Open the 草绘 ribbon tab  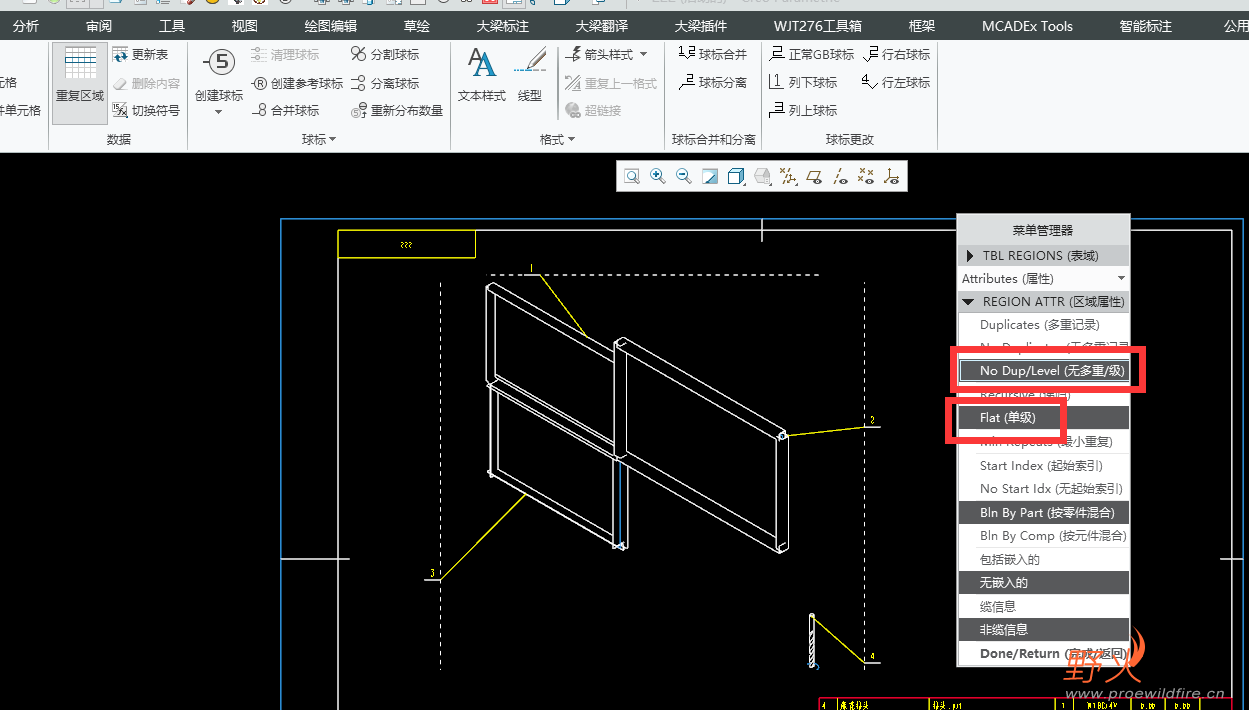(x=417, y=26)
